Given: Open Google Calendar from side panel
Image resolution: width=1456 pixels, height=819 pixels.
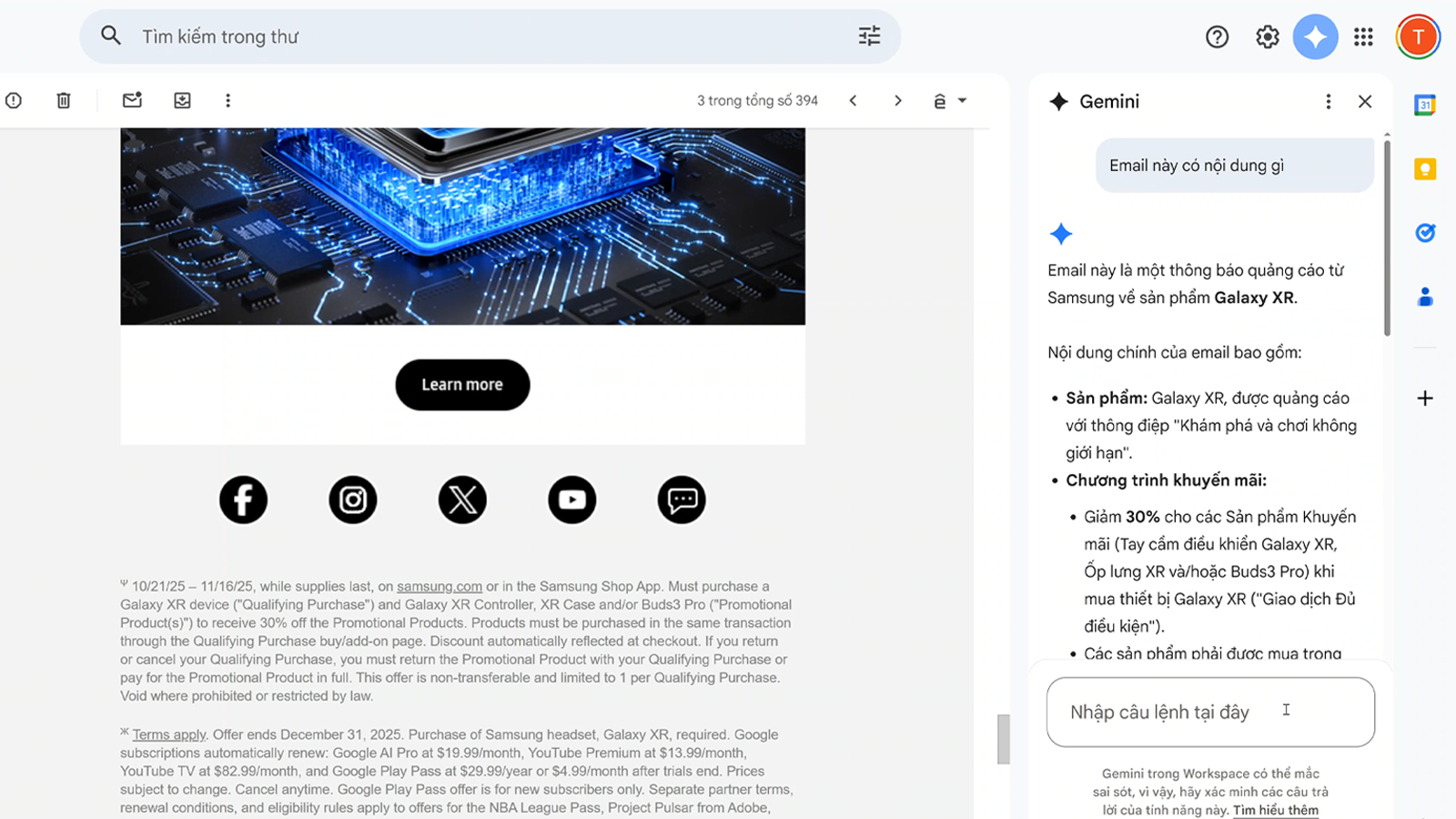Looking at the screenshot, I should [1425, 105].
